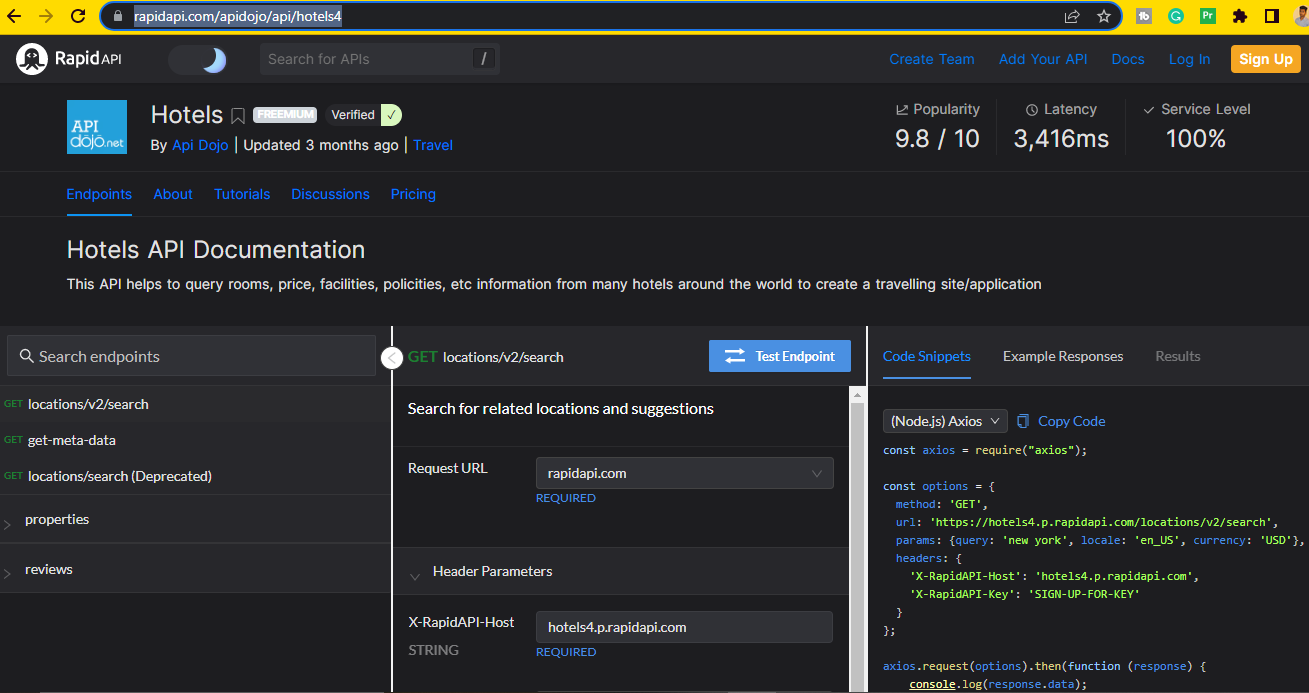Viewport: 1309px width, 693px height.
Task: Click the Search for APIs field
Action: coord(380,59)
